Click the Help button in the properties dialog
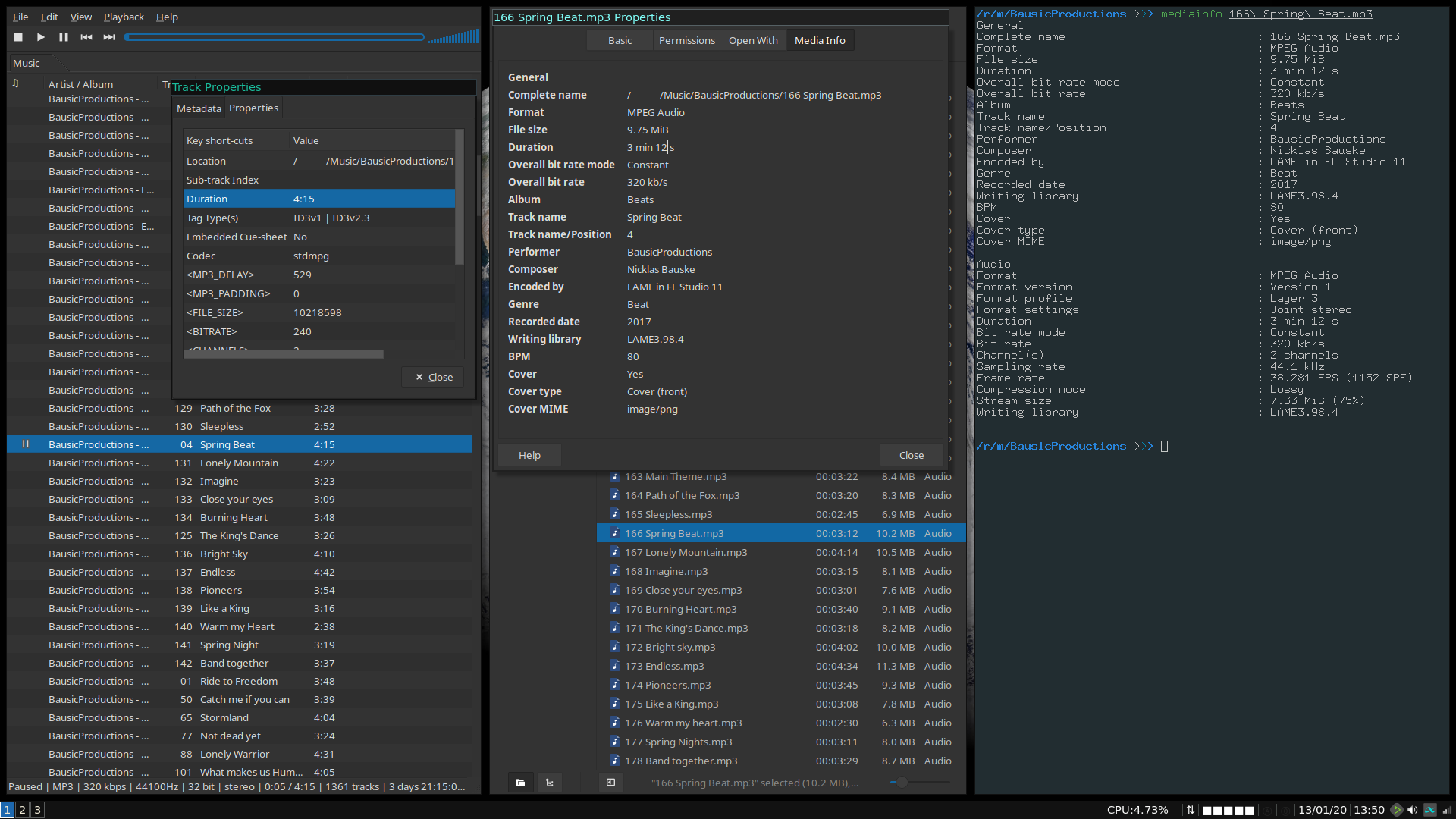The height and width of the screenshot is (819, 1456). click(529, 455)
